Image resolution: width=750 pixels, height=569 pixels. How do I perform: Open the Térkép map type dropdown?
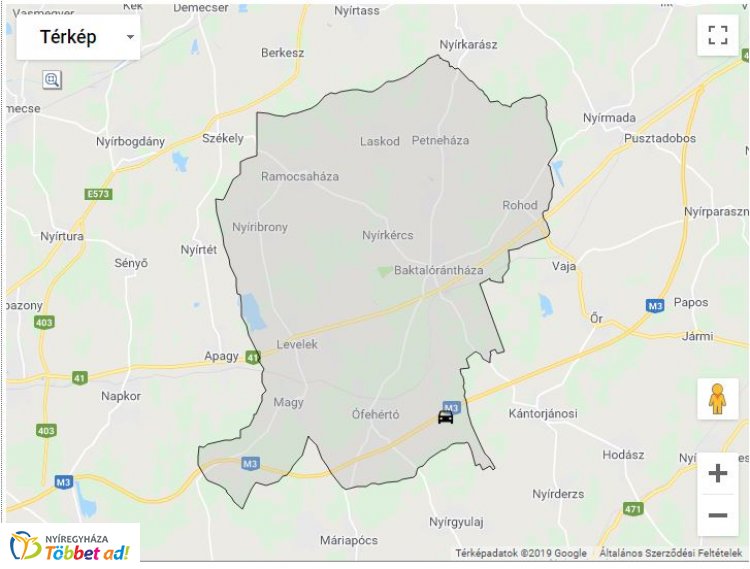coord(78,37)
